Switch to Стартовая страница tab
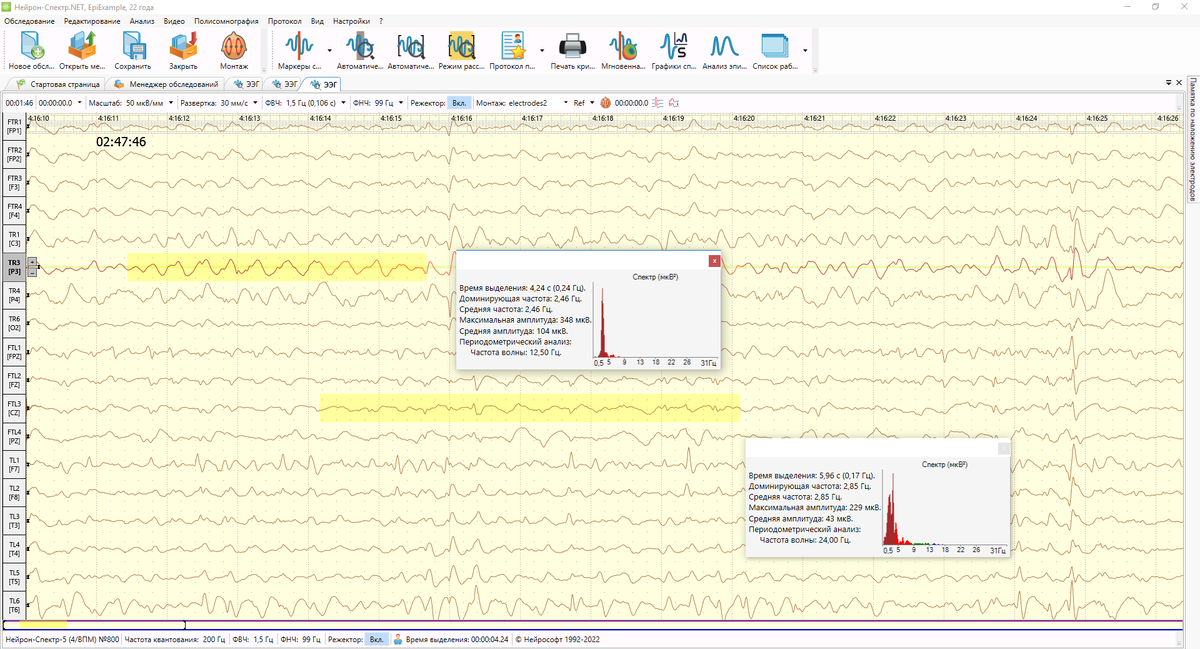This screenshot has width=1200, height=649. (57, 84)
